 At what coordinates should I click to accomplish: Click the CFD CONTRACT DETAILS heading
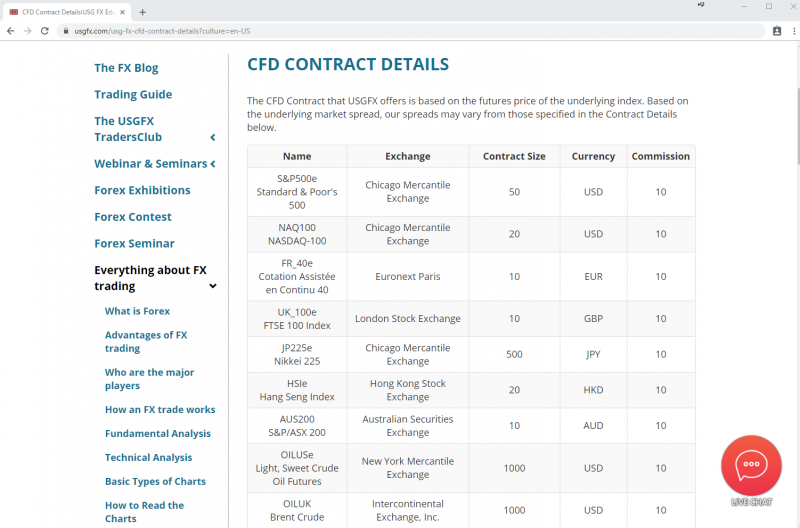tap(348, 64)
